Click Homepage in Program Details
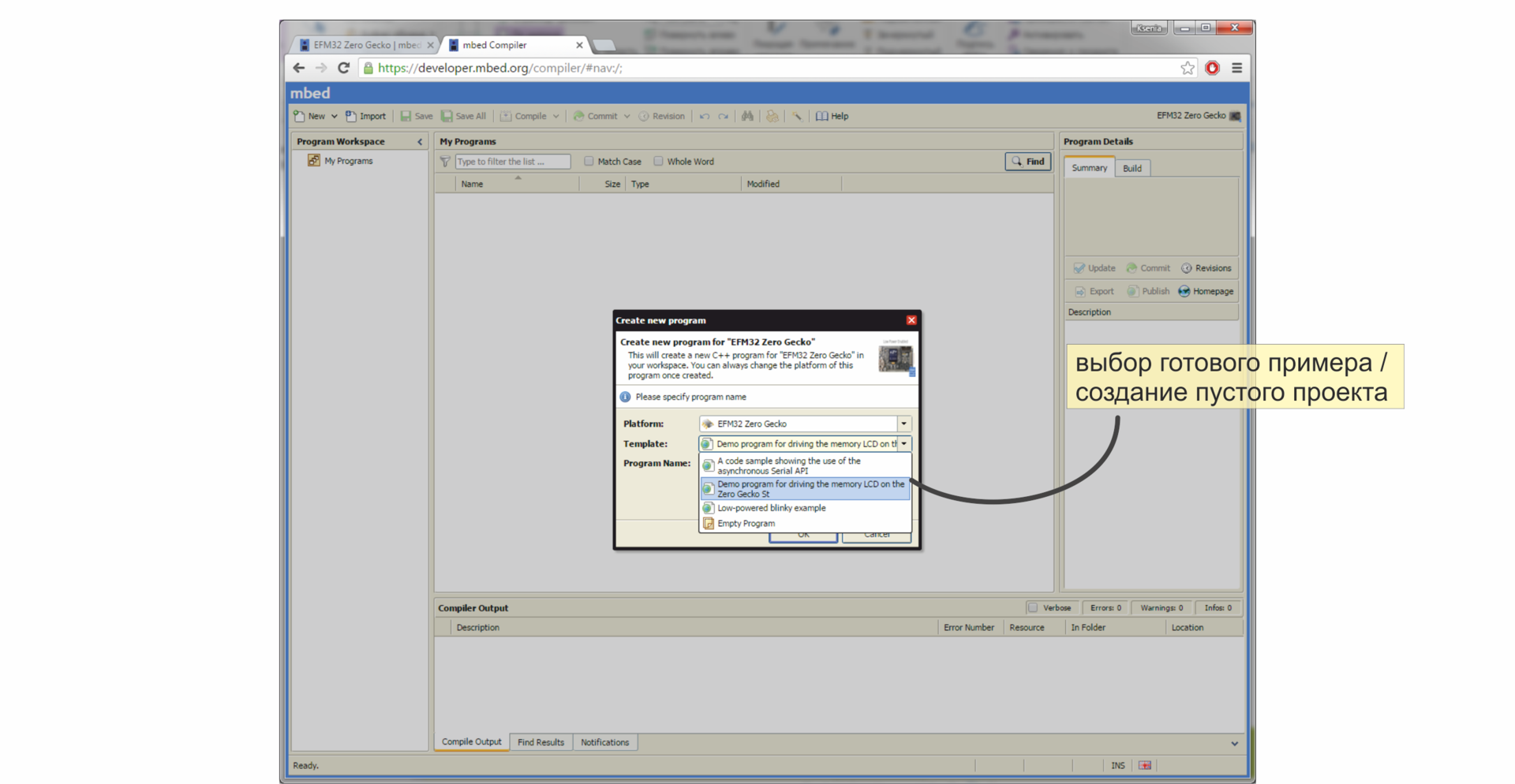 [1206, 291]
